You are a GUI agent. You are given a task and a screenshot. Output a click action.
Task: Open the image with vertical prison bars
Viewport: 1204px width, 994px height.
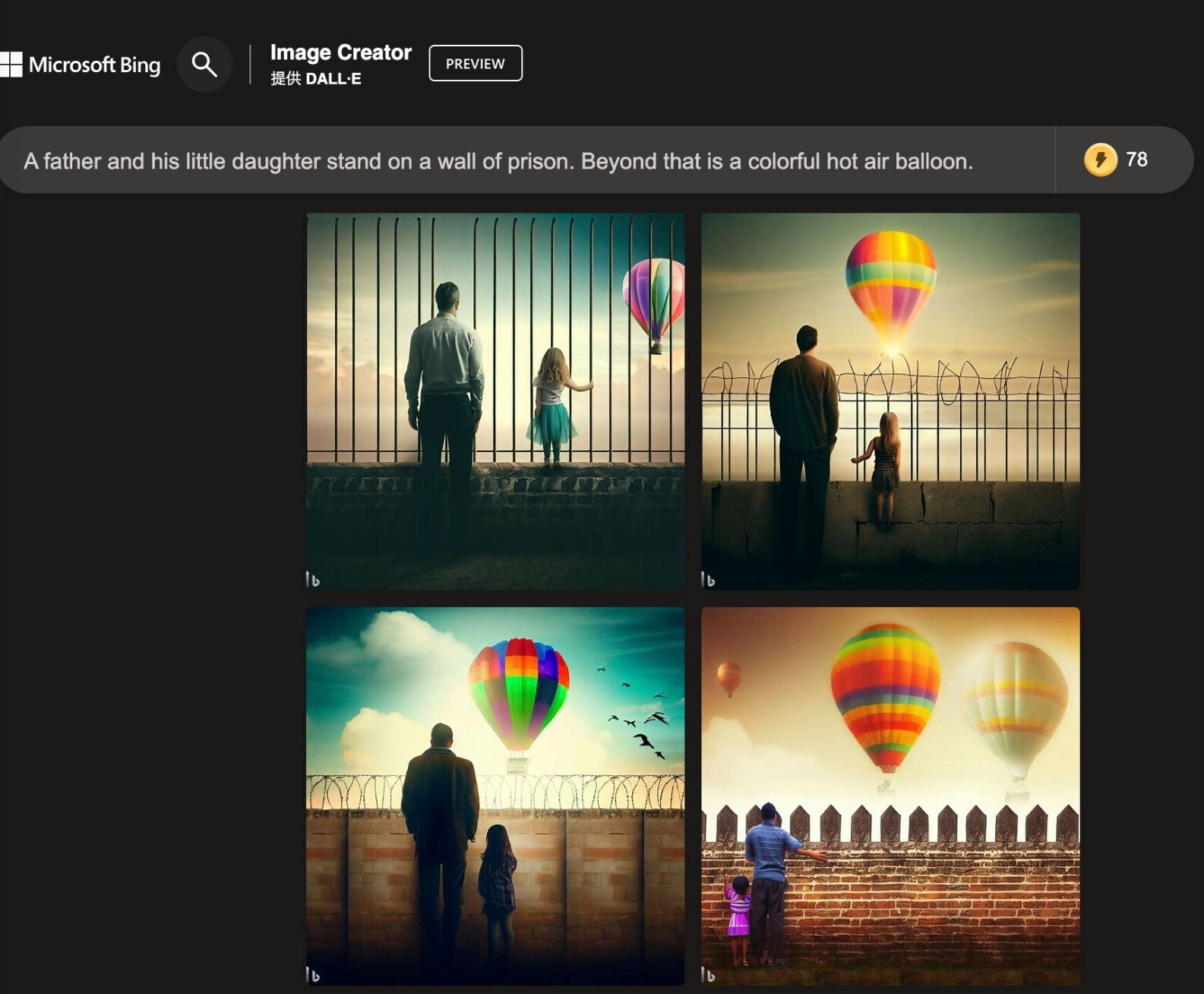[x=495, y=401]
